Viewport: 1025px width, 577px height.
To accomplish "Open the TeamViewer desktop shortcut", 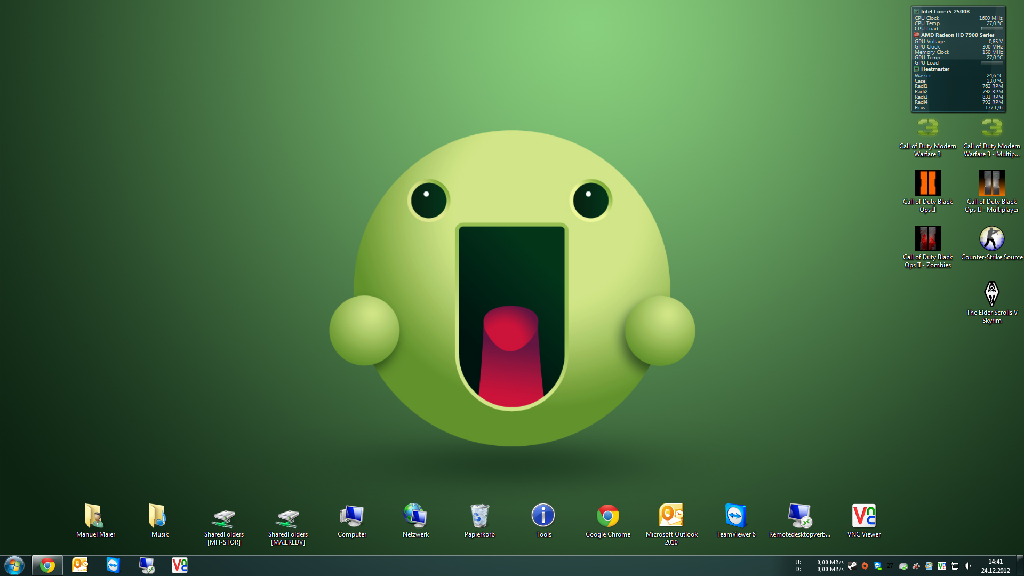I will (x=735, y=516).
